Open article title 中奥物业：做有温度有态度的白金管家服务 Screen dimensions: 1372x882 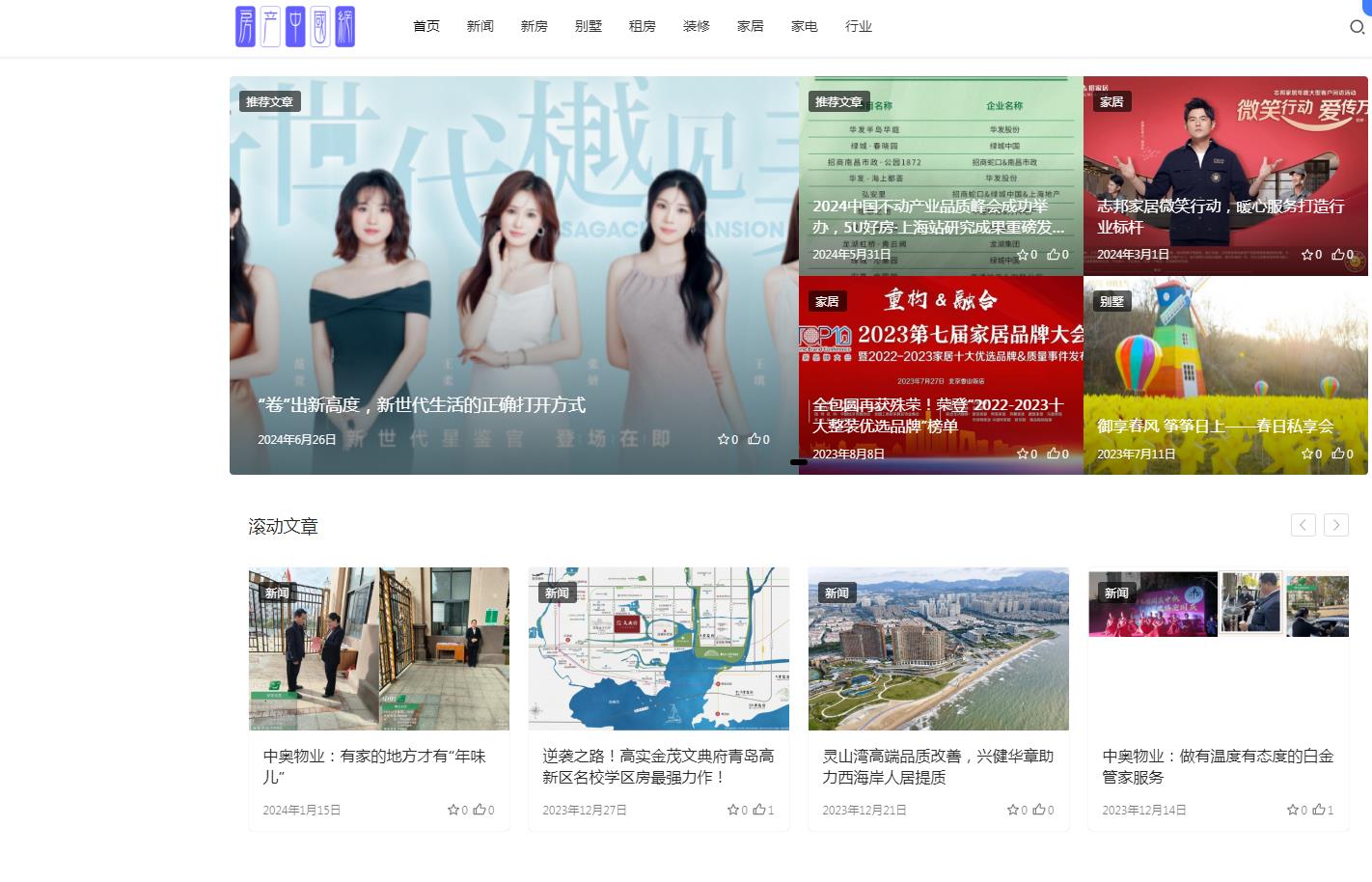1218,766
